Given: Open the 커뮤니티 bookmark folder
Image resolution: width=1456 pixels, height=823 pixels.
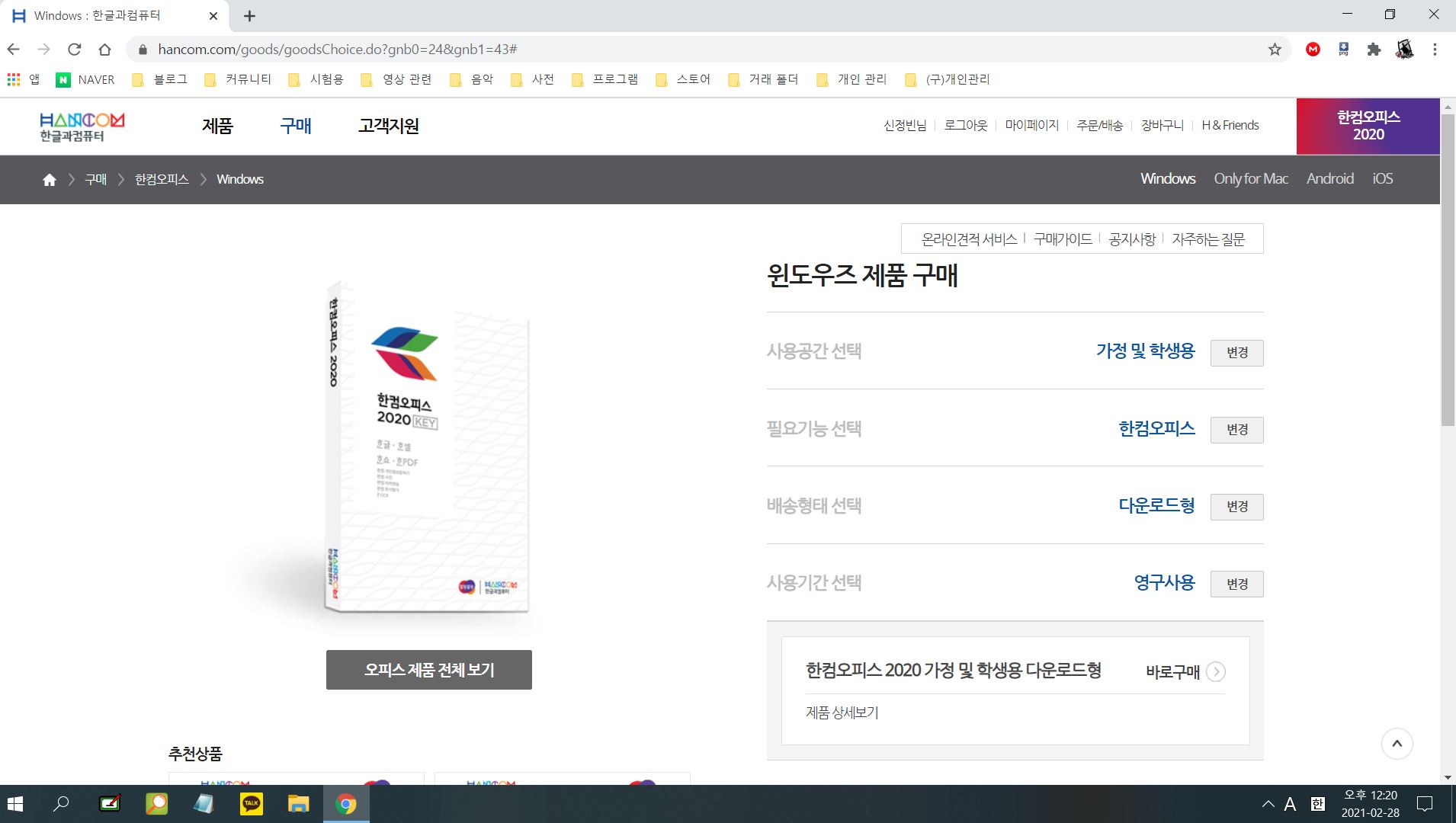Looking at the screenshot, I should [238, 79].
